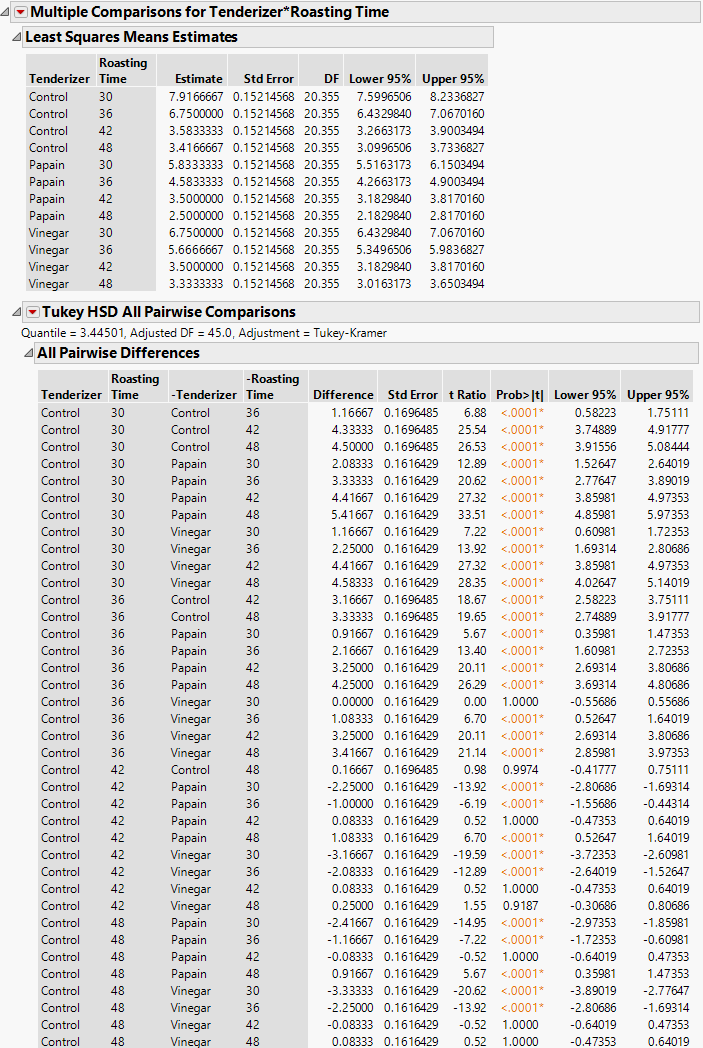Select the Estimate column header

(198, 79)
